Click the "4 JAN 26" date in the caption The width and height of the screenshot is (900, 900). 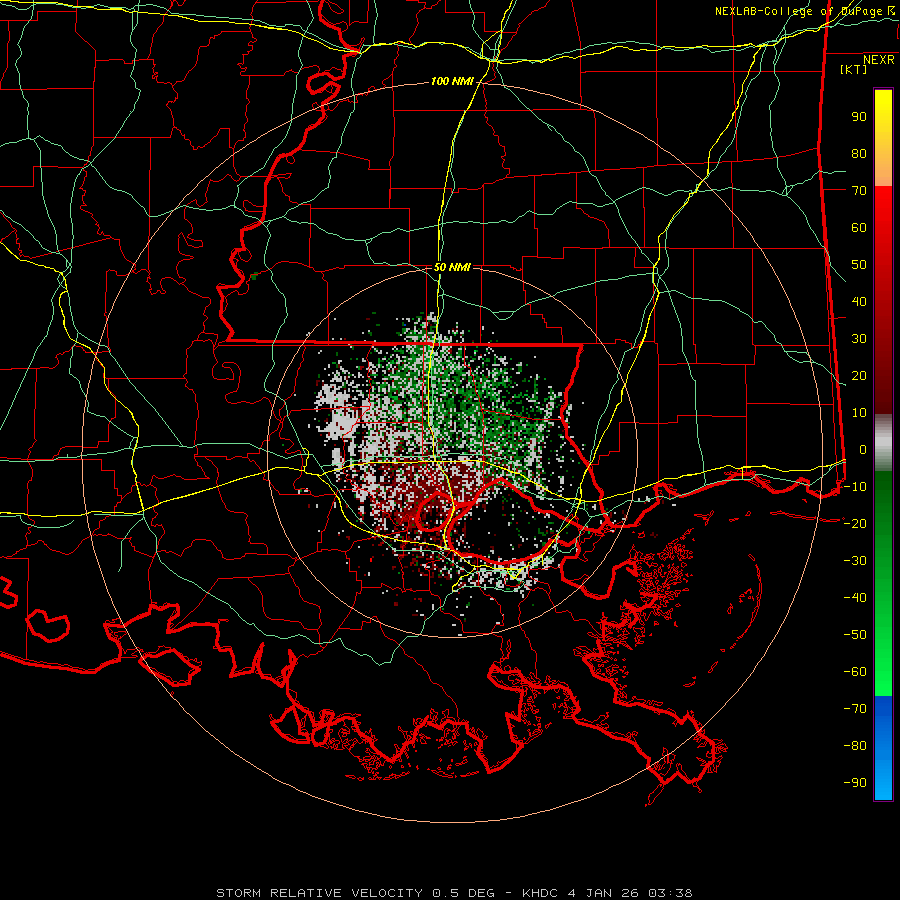click(603, 893)
